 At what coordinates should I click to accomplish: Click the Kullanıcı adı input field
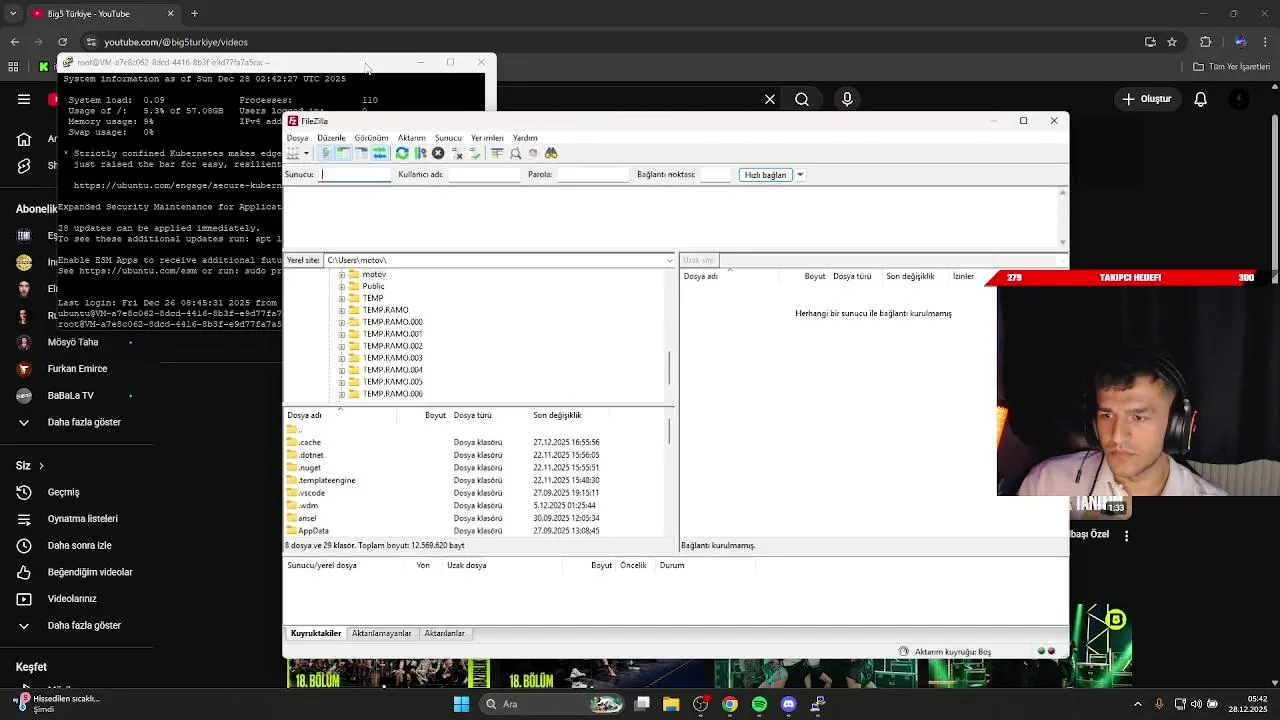click(x=485, y=174)
